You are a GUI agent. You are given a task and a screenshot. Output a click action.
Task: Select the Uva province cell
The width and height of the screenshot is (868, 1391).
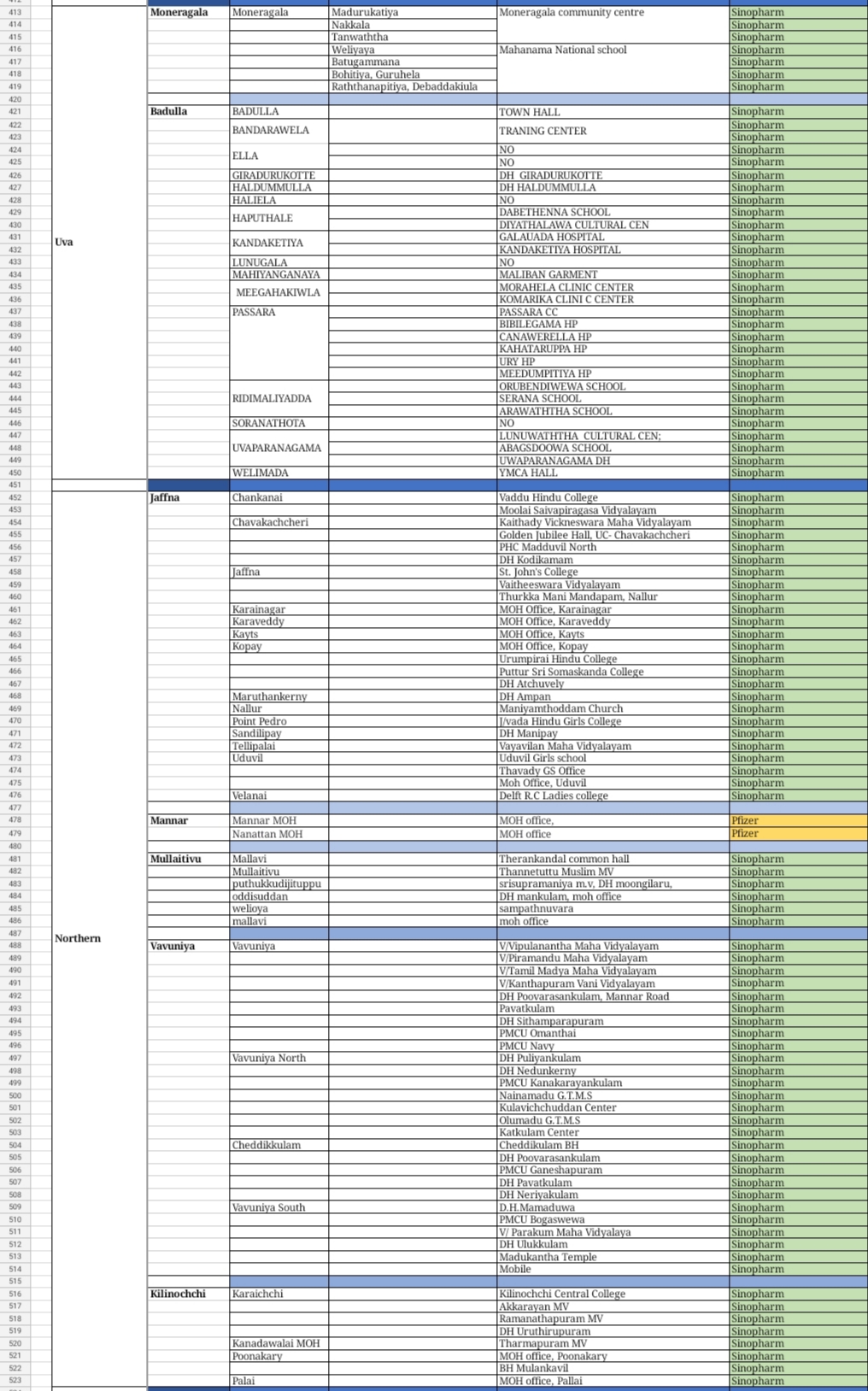coord(99,243)
